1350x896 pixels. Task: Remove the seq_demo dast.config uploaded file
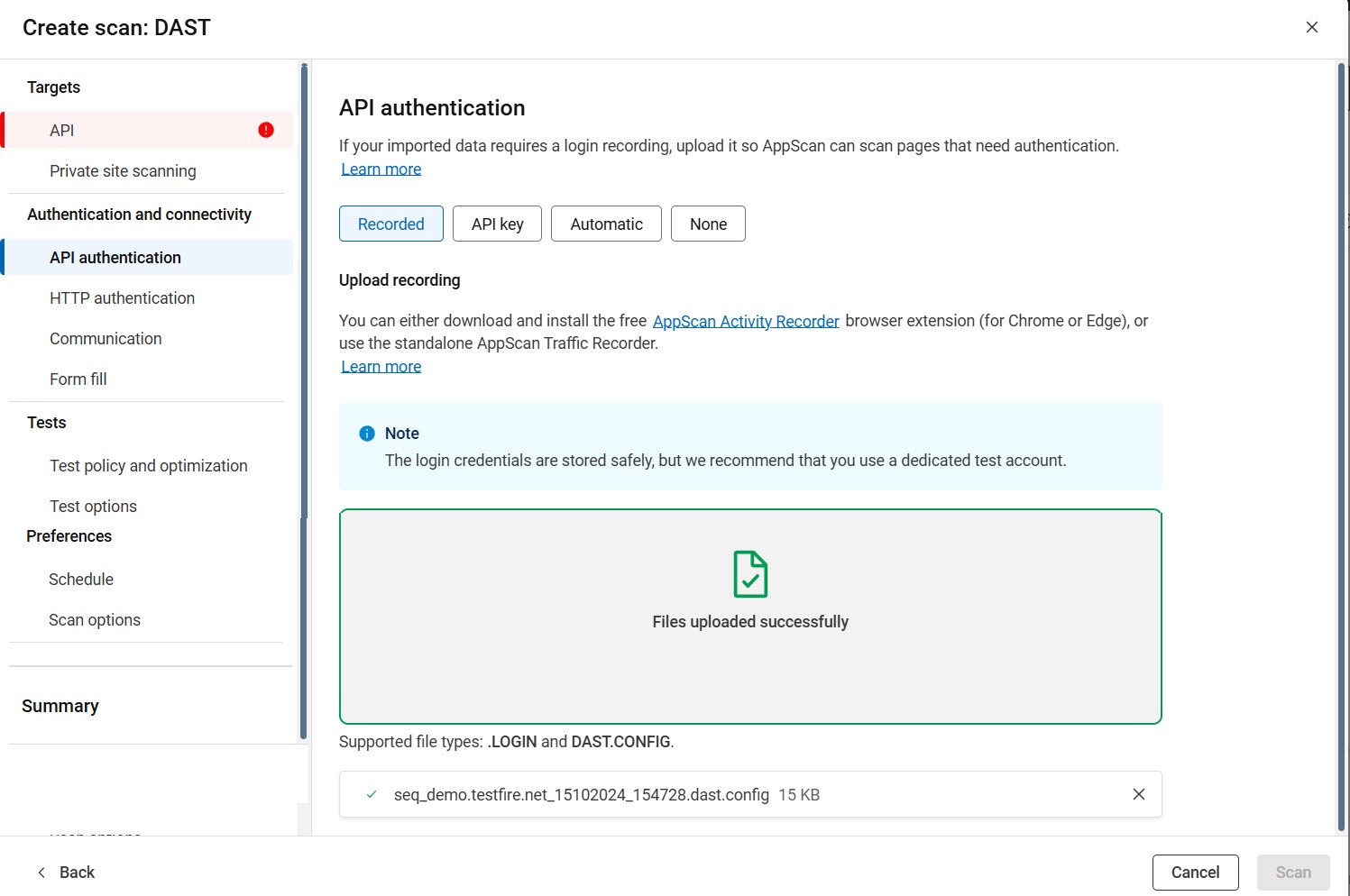click(1138, 794)
